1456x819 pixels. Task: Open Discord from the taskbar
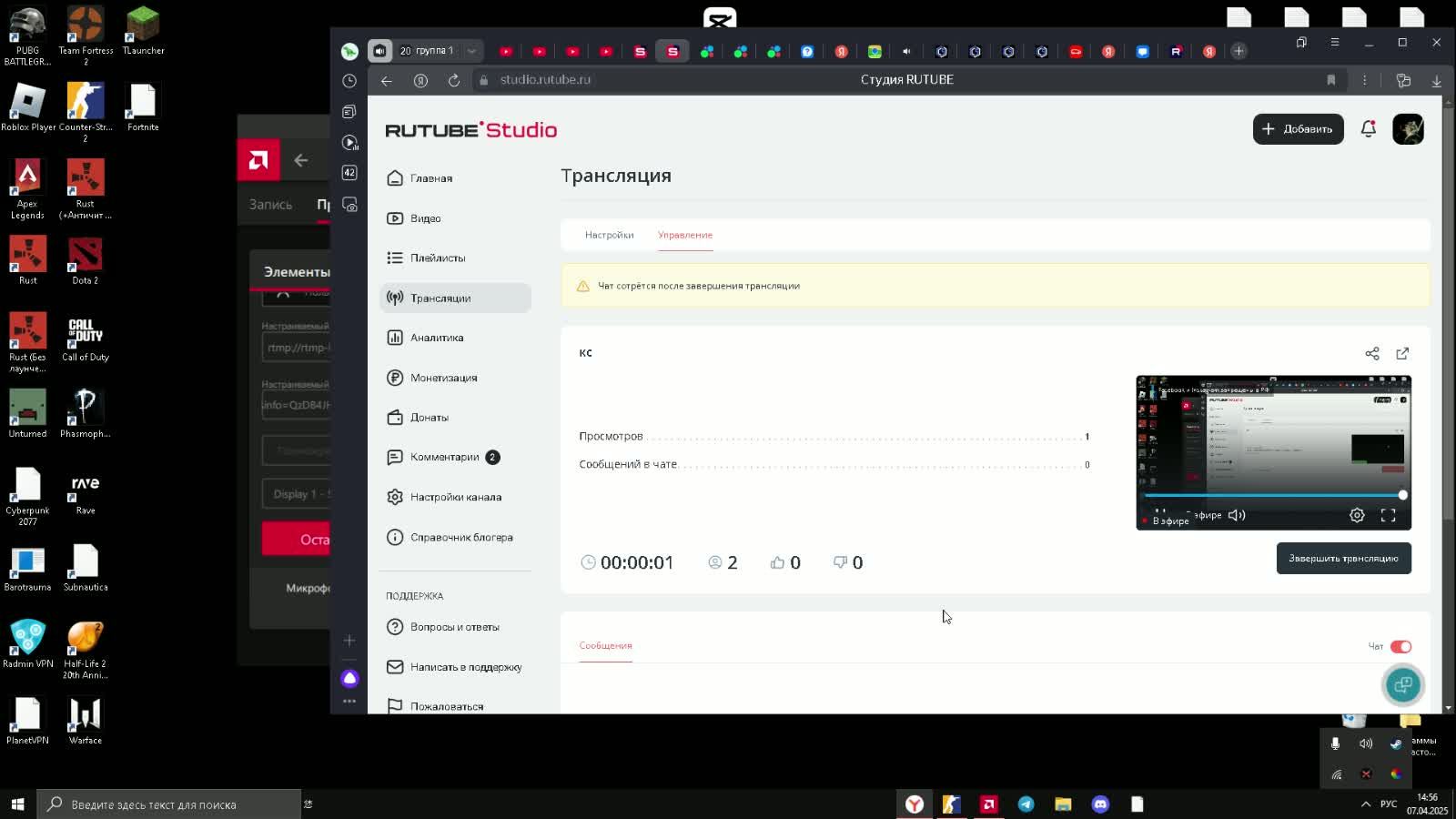(x=1100, y=804)
